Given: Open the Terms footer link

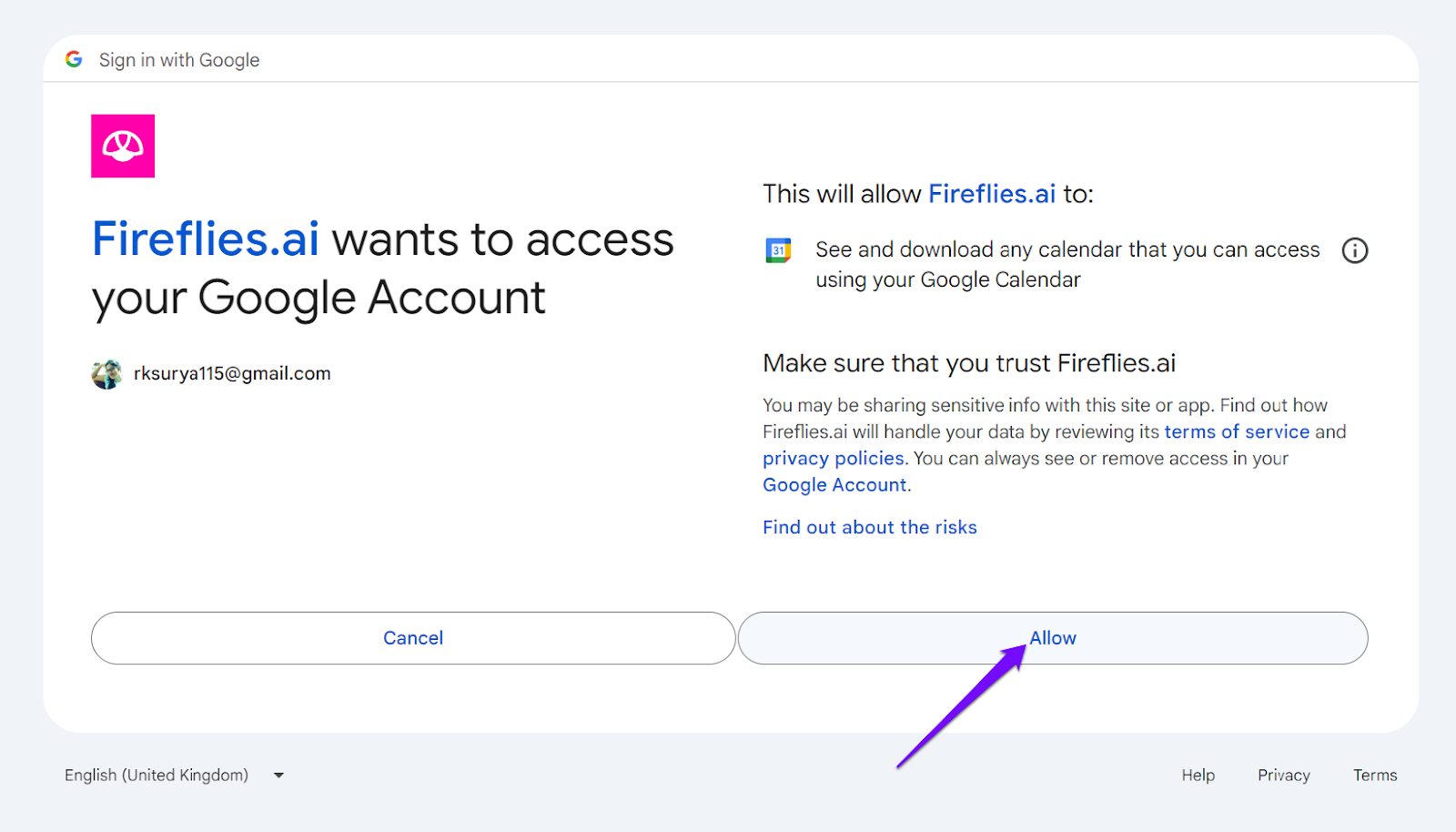Looking at the screenshot, I should [x=1375, y=776].
